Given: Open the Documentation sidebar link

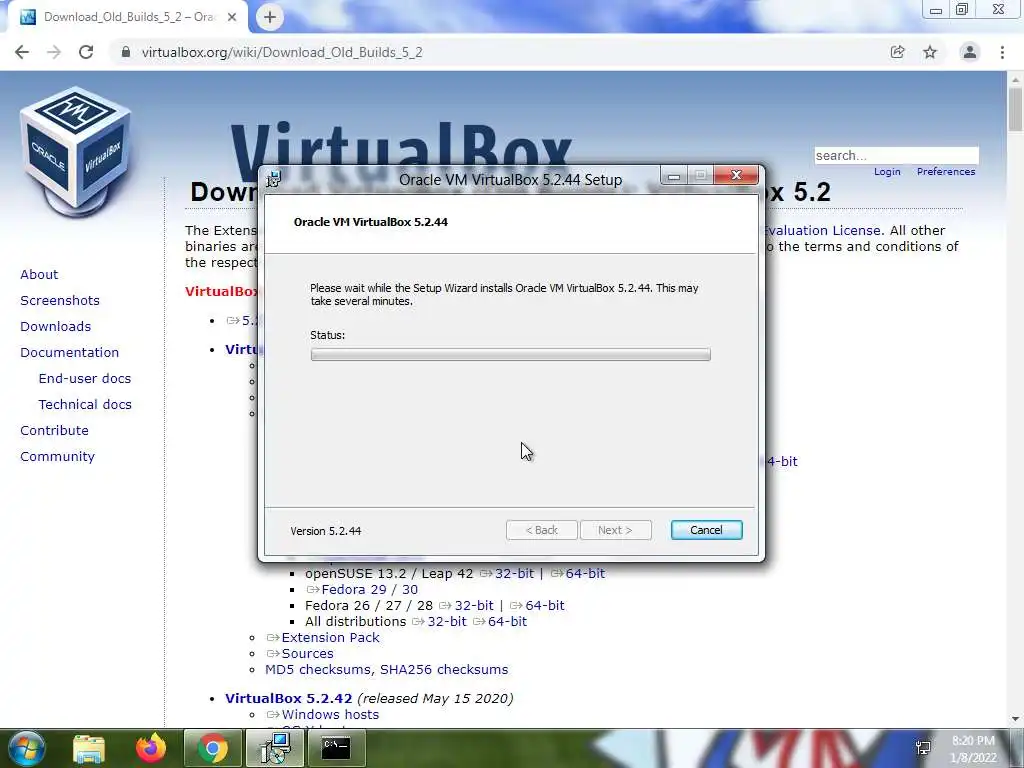Looking at the screenshot, I should click(x=69, y=353).
